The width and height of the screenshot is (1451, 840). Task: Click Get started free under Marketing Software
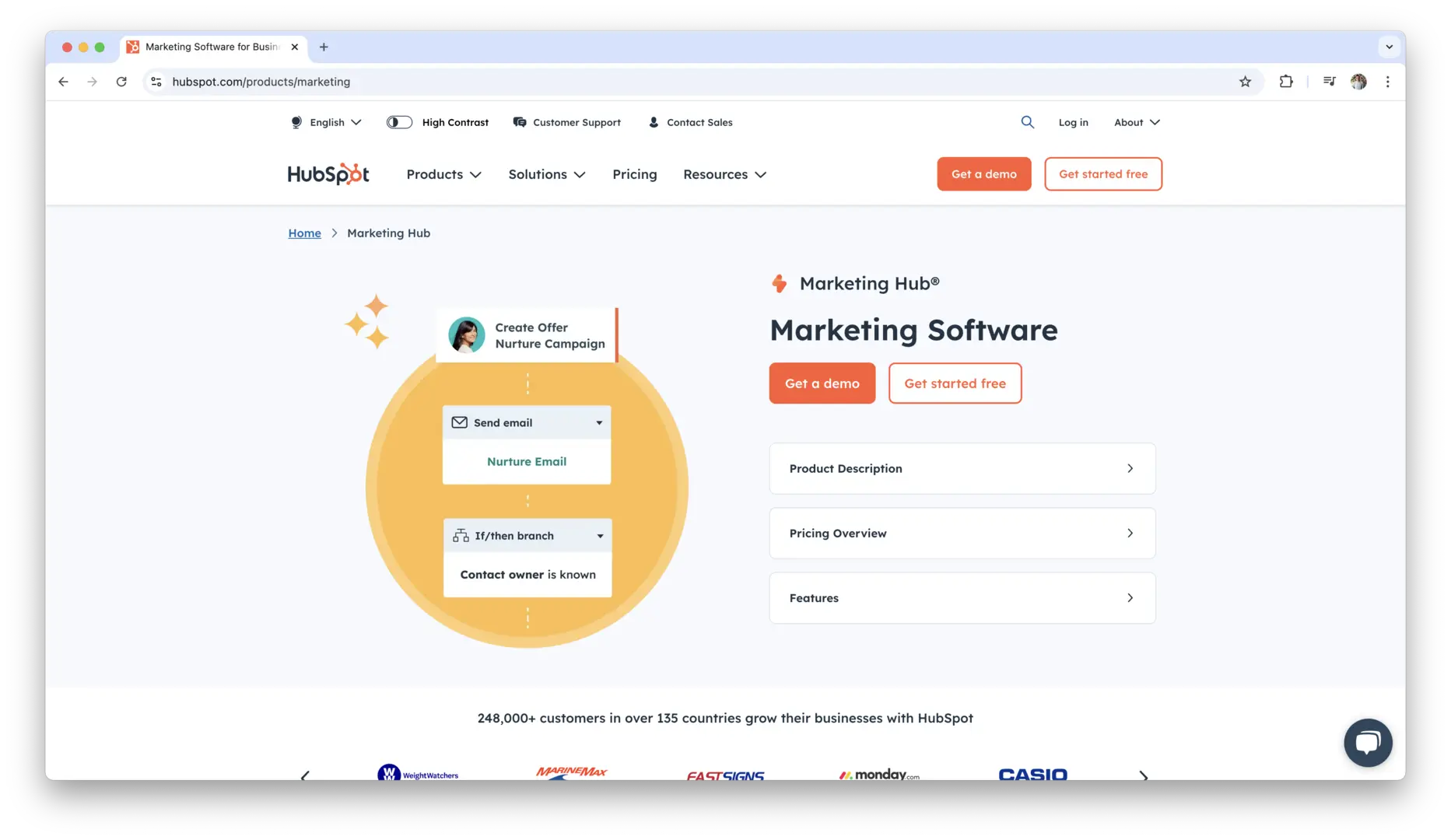click(x=955, y=383)
